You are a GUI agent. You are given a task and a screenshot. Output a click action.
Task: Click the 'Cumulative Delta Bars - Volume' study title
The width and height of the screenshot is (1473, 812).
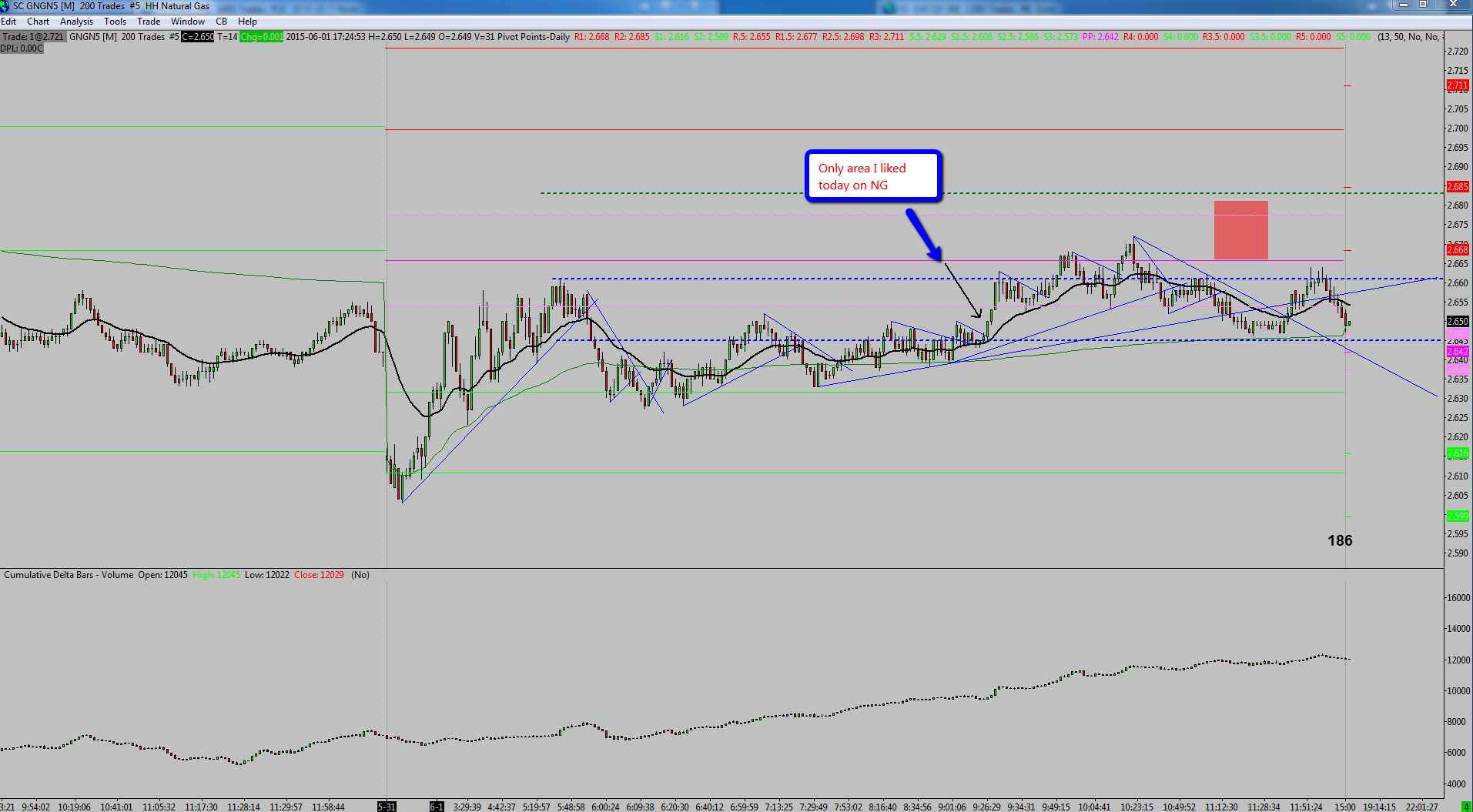tap(68, 575)
